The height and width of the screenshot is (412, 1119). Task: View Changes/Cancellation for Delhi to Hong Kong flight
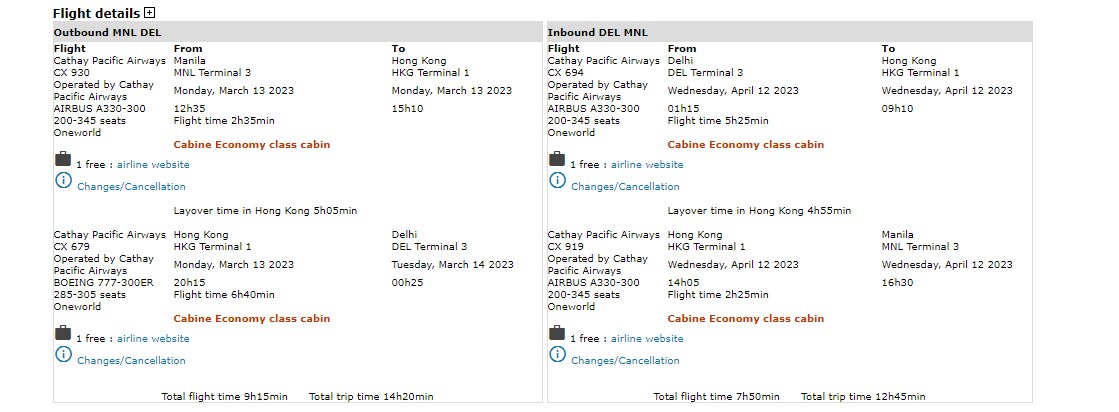625,187
